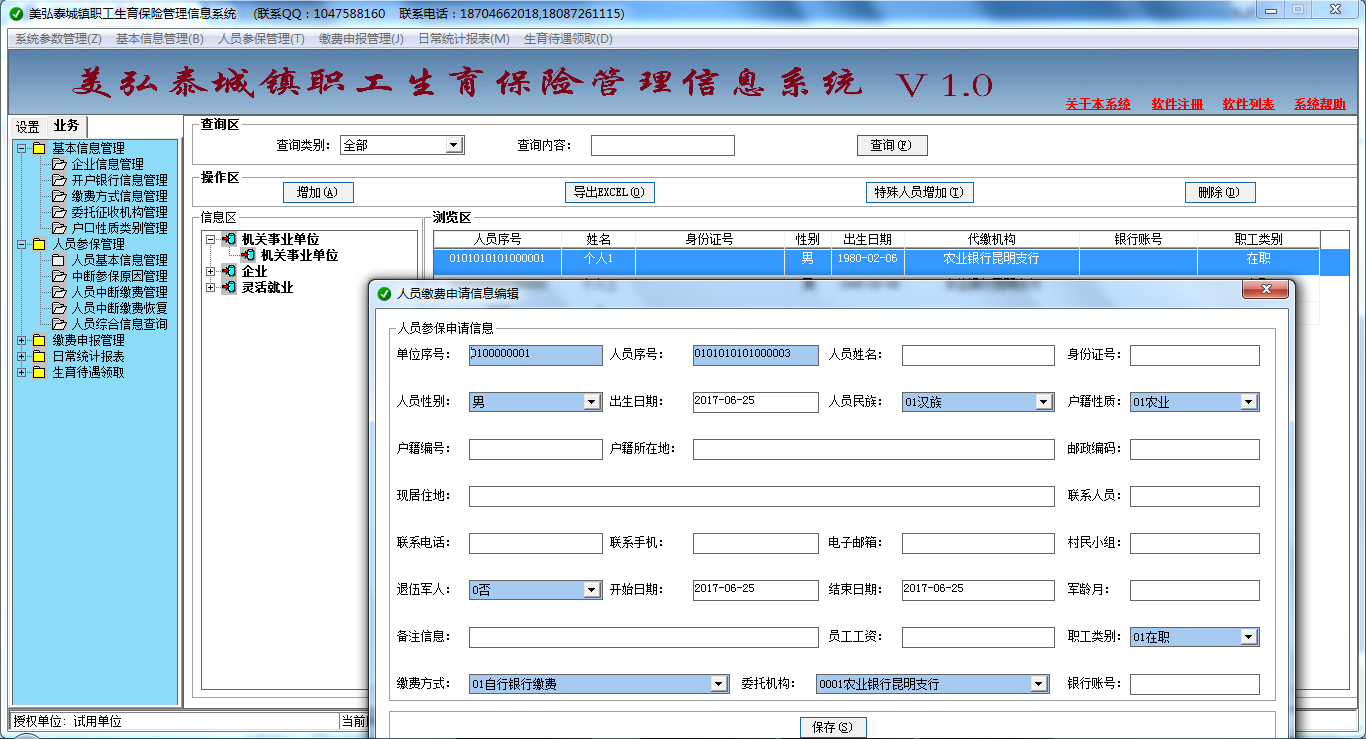Close the 人员缴费申请信息编辑 dialog
The image size is (1366, 739).
[1264, 290]
